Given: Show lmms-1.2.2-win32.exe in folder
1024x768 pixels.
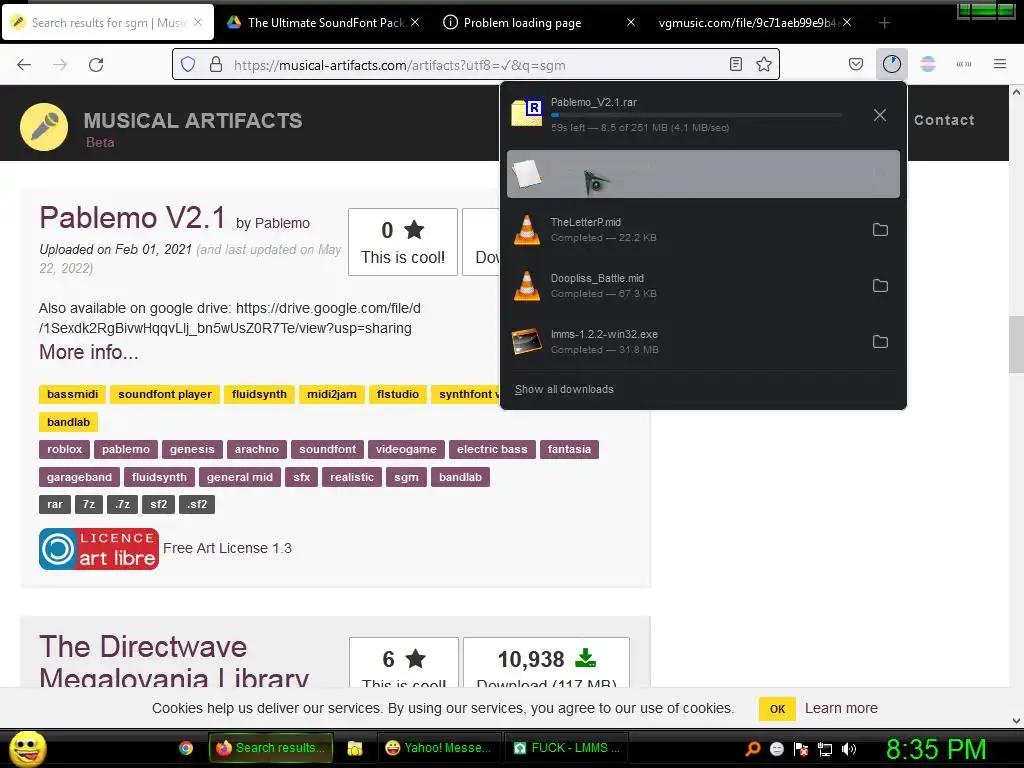Looking at the screenshot, I should coord(880,342).
